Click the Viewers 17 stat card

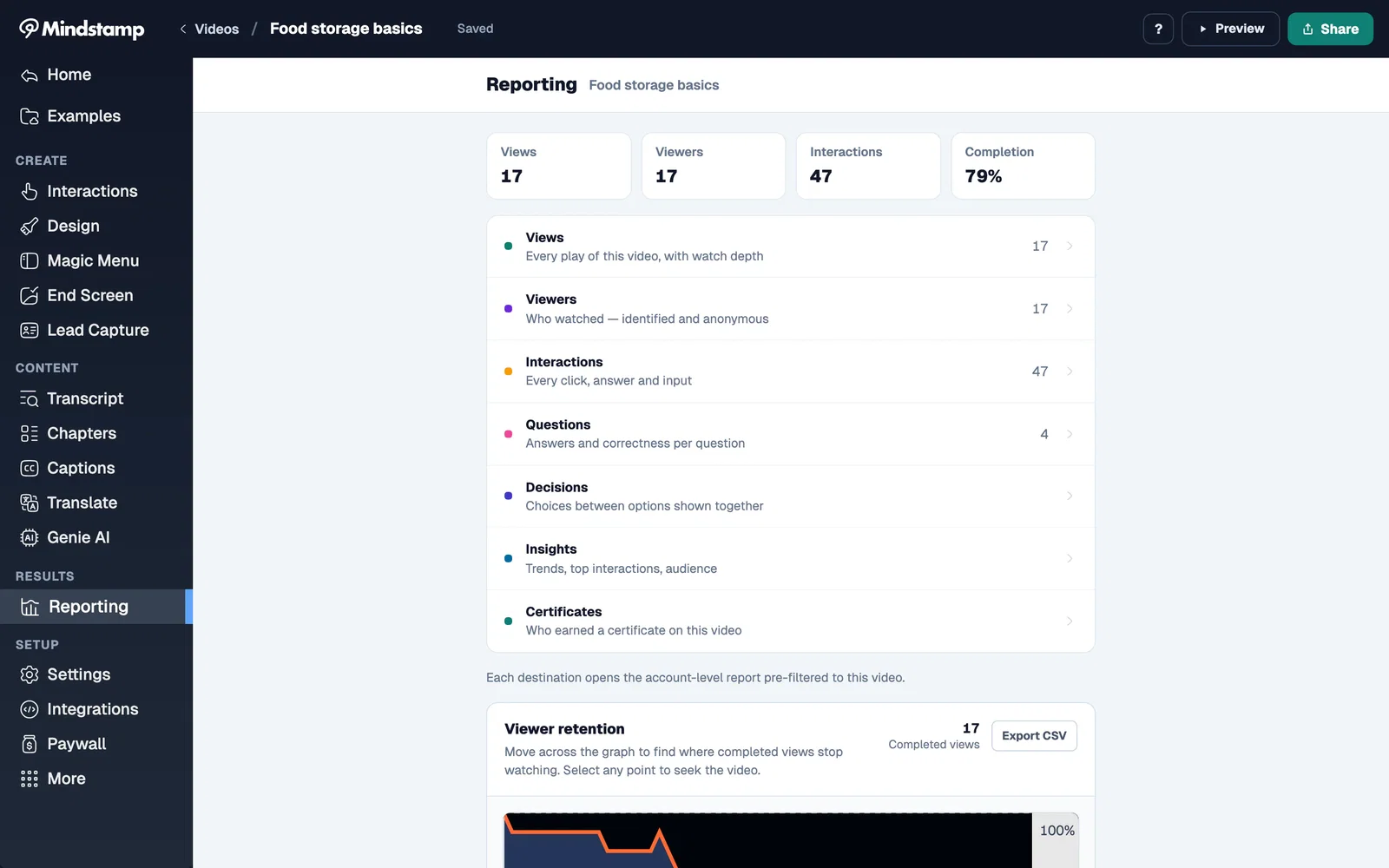click(x=714, y=166)
